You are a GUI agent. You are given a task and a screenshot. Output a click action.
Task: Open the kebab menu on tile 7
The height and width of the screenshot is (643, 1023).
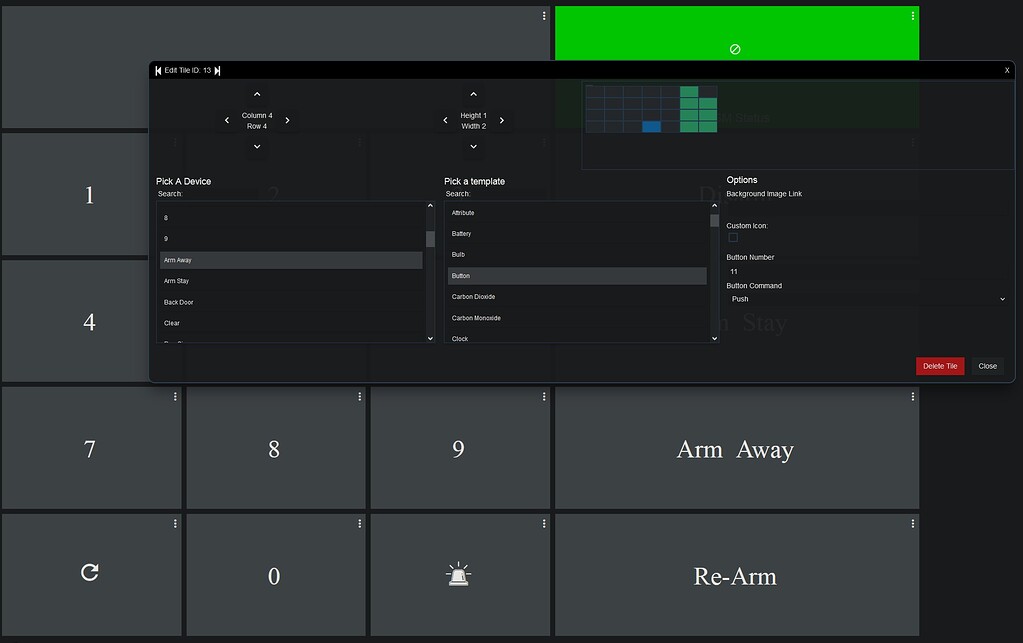(x=175, y=396)
